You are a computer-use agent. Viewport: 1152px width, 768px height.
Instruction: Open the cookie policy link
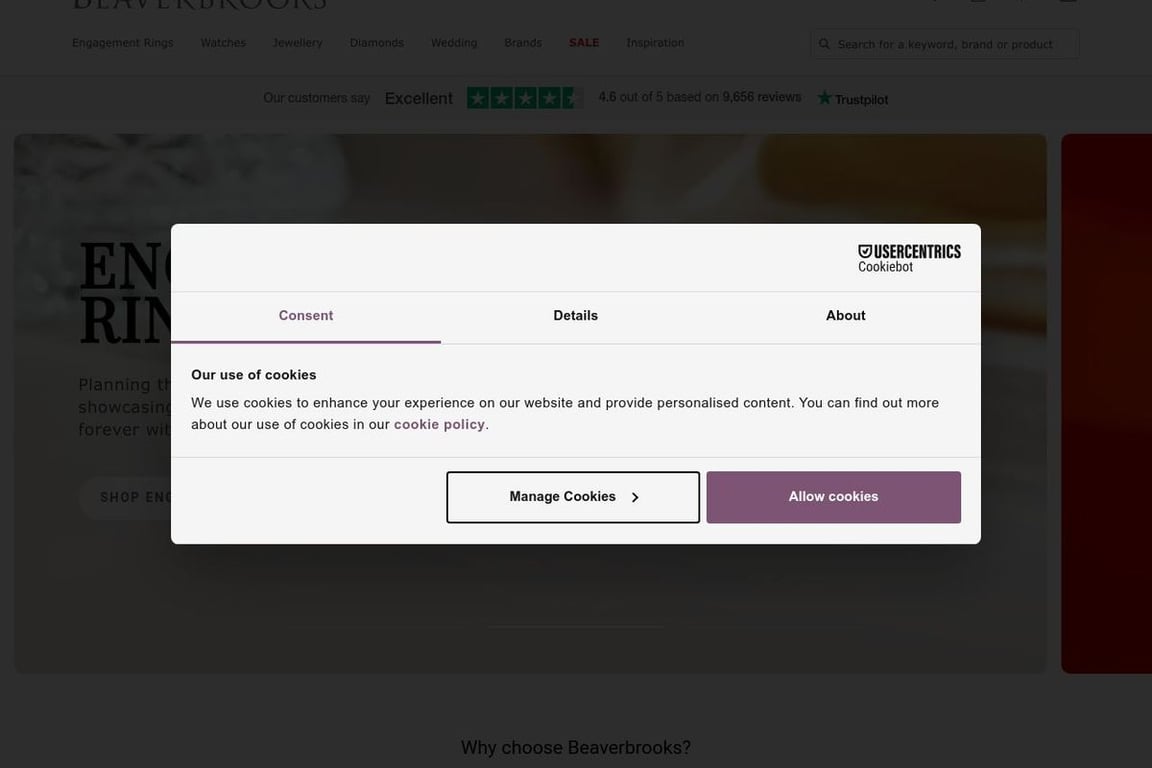pos(439,425)
